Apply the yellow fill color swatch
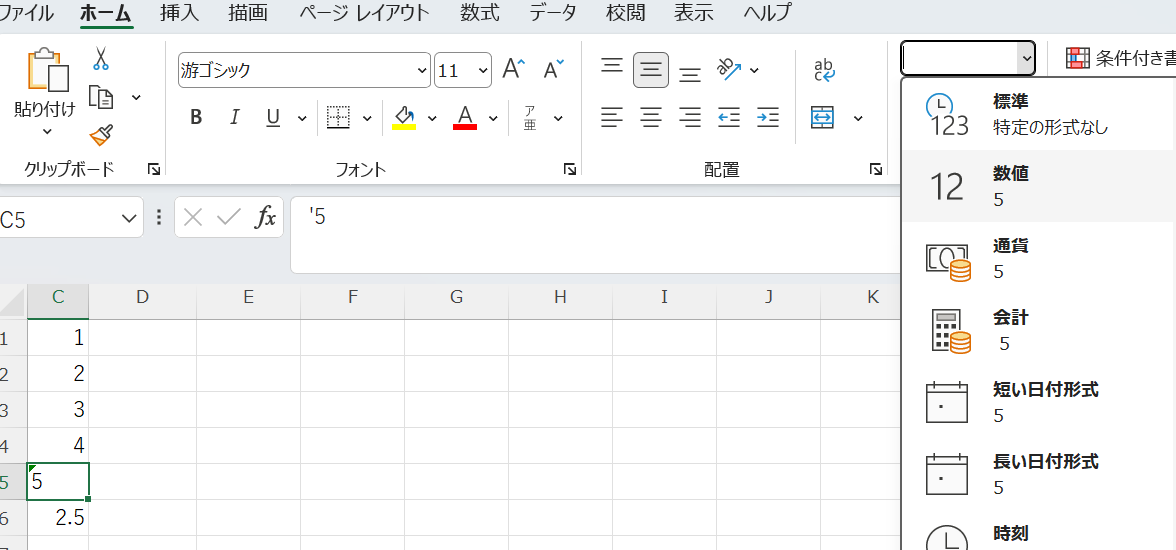 (404, 118)
